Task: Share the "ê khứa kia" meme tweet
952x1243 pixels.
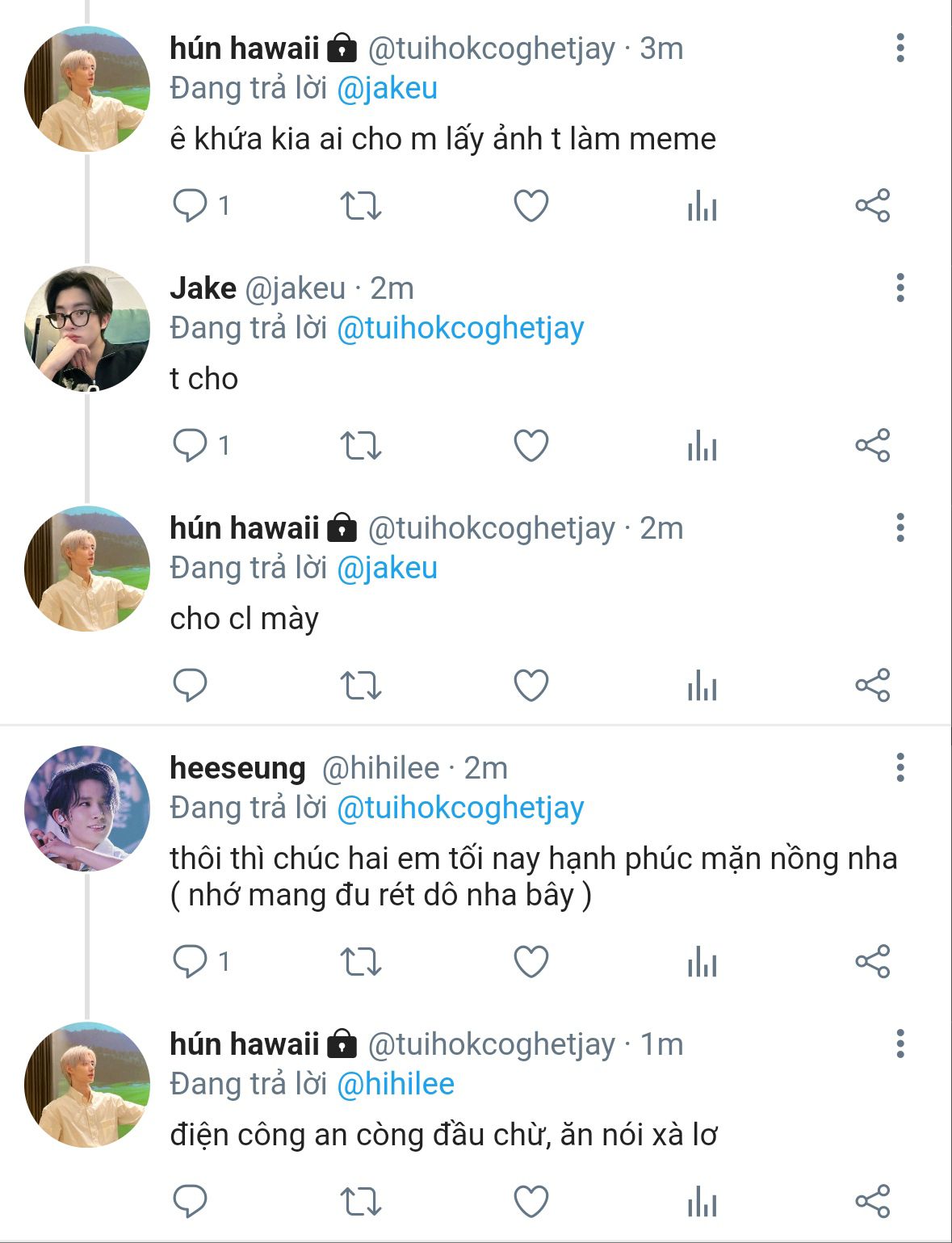Action: pyautogui.click(x=872, y=206)
